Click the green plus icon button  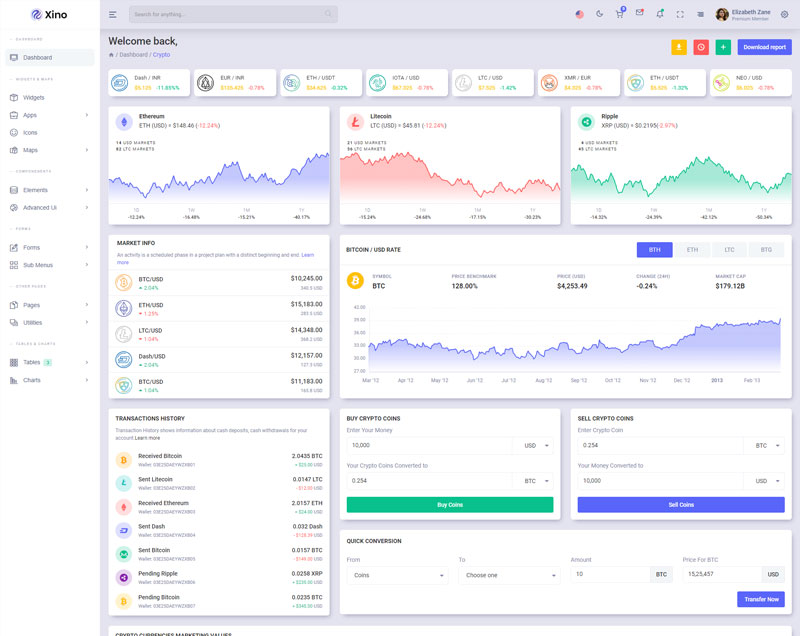pos(723,47)
